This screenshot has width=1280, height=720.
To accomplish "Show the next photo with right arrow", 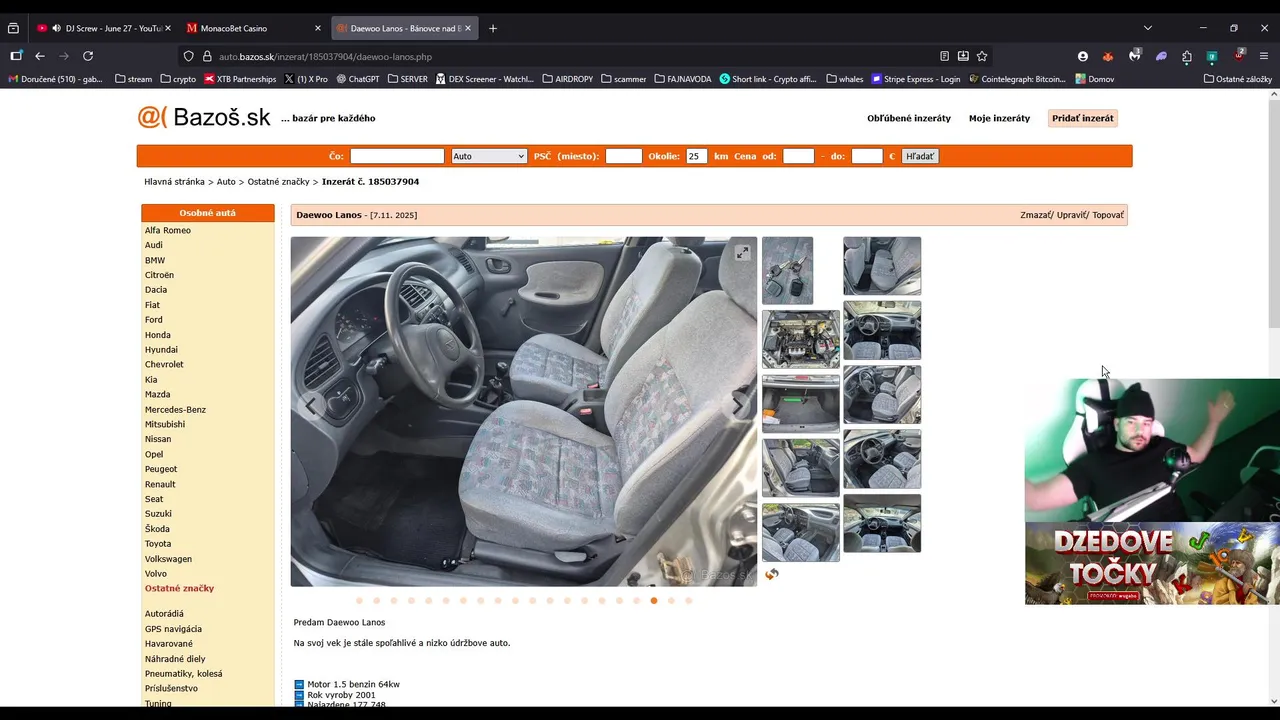I will (738, 405).
